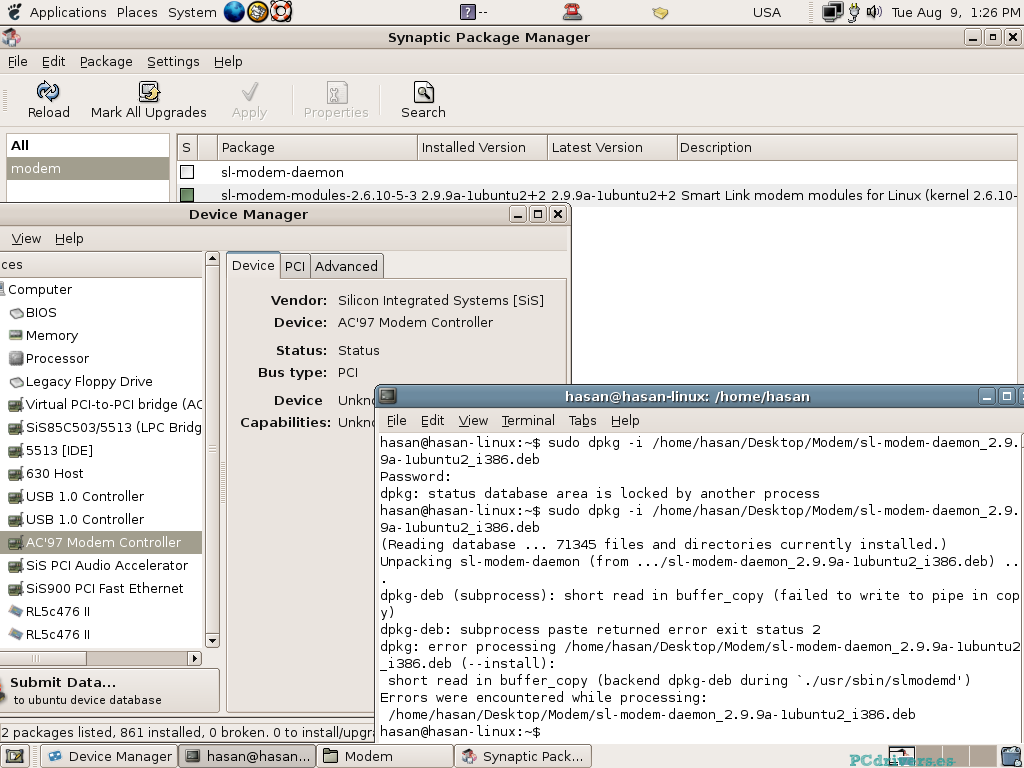This screenshot has height=768, width=1024.
Task: Switch to the Device tab in Device Manager
Action: pyautogui.click(x=253, y=265)
